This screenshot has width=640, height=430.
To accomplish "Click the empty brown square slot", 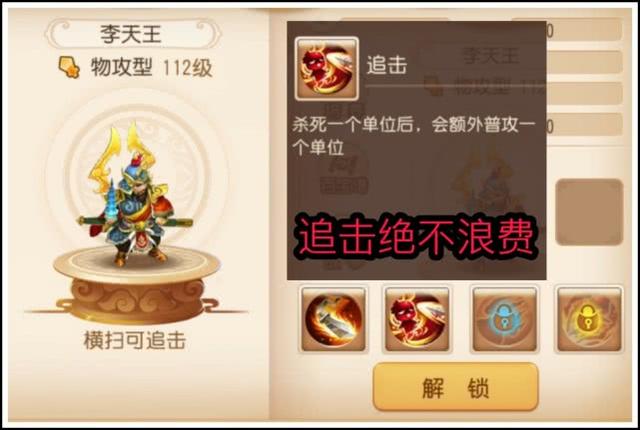I will click(x=589, y=212).
